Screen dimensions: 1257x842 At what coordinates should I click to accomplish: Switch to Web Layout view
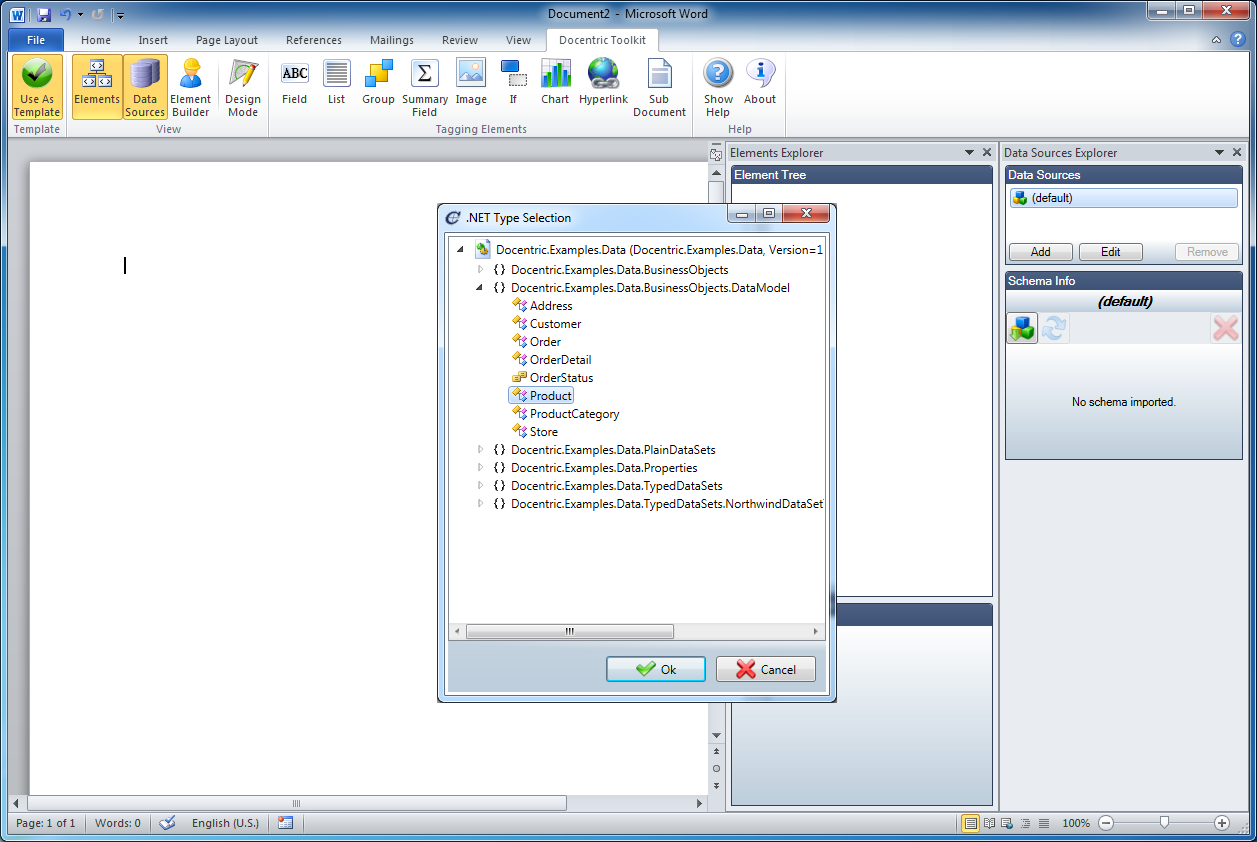1008,823
